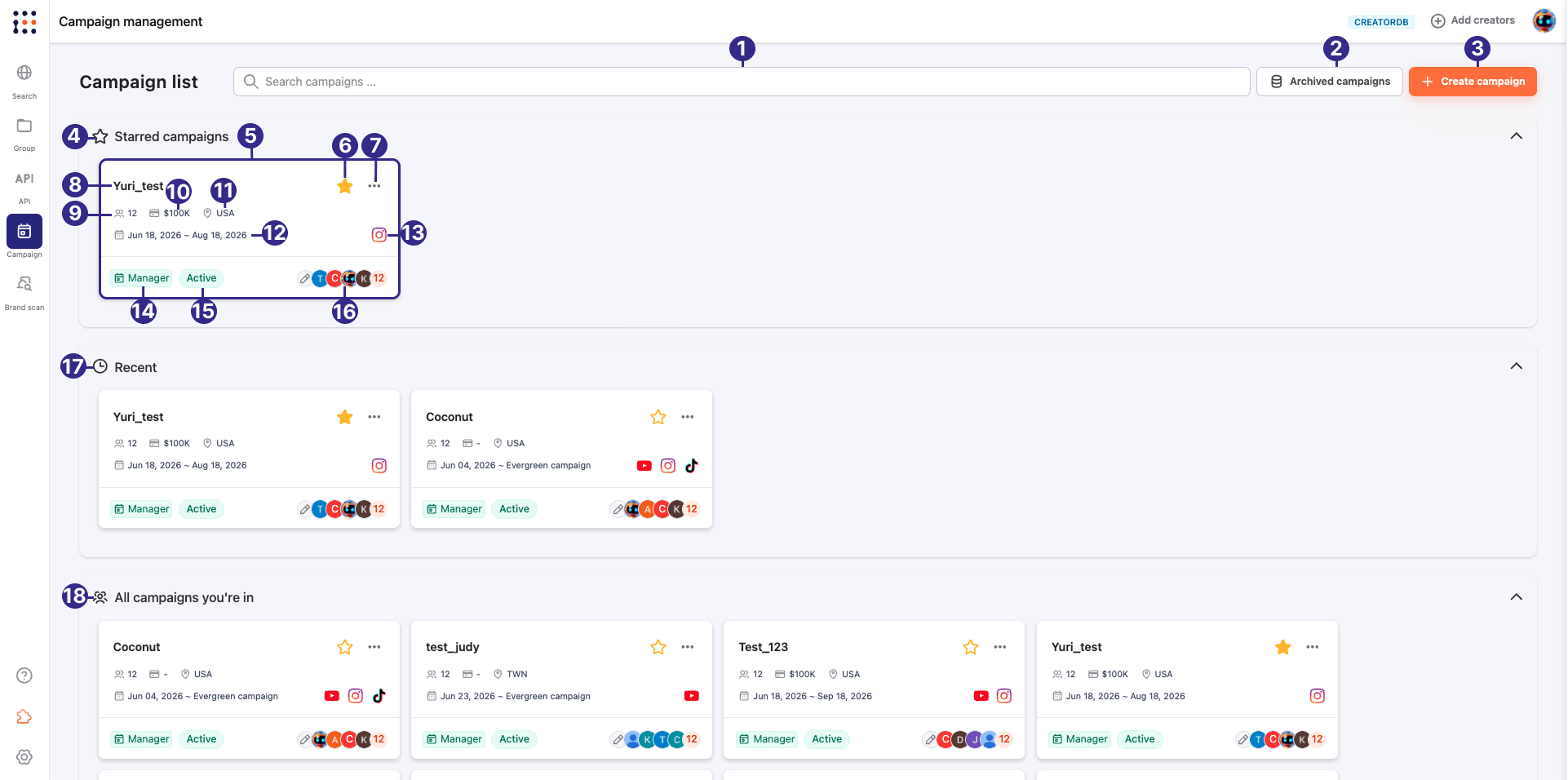
Task: Click the Archived campaigns button
Action: point(1330,82)
